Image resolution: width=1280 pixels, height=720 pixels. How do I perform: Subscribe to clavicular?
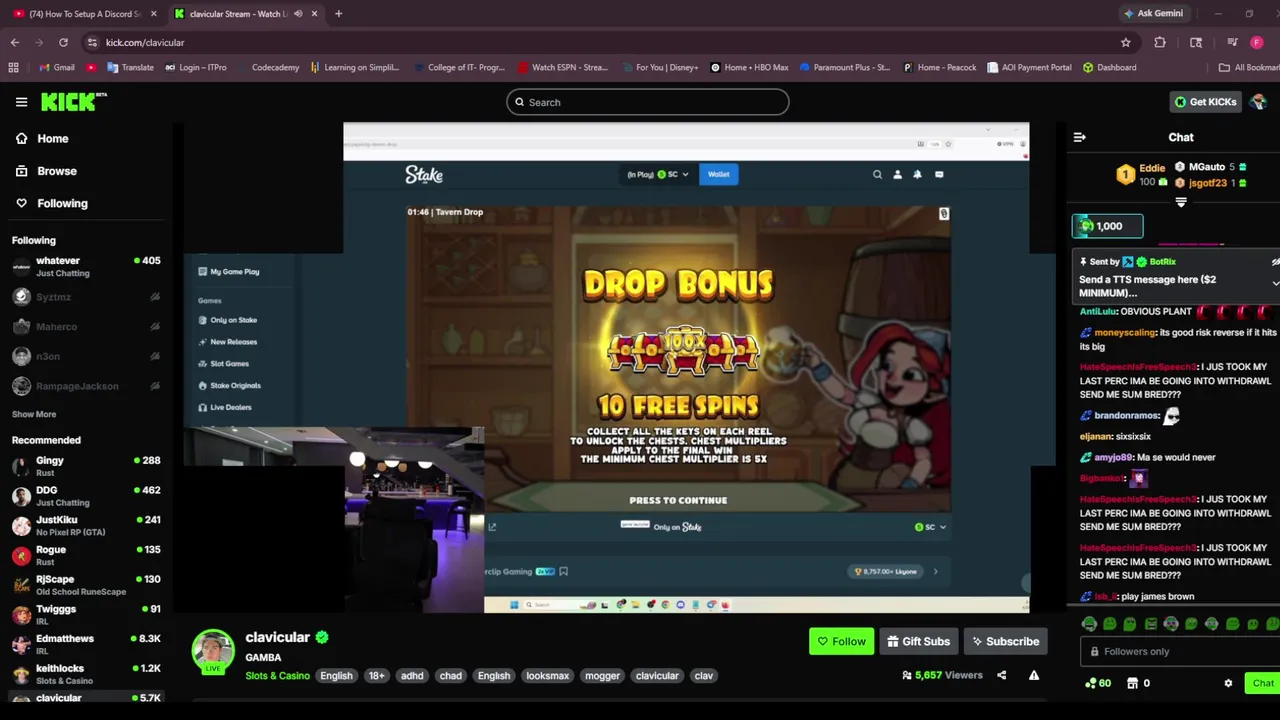[1005, 641]
